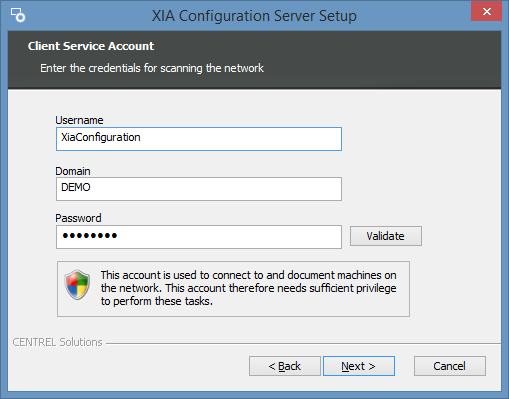Screen dimensions: 509x399
Task: Select the Domain field containing DEMO
Action: pos(199,189)
